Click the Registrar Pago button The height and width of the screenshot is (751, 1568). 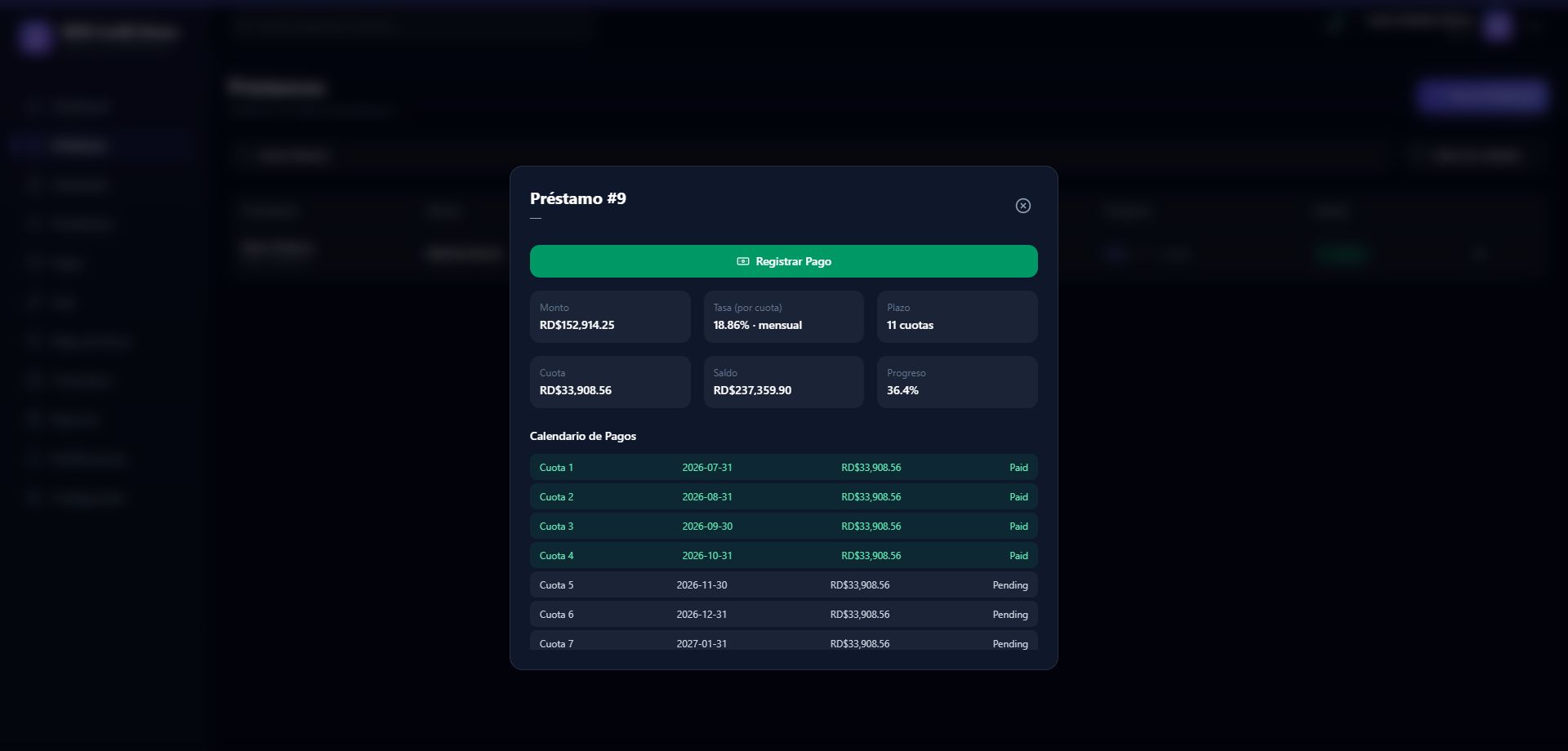click(x=784, y=261)
